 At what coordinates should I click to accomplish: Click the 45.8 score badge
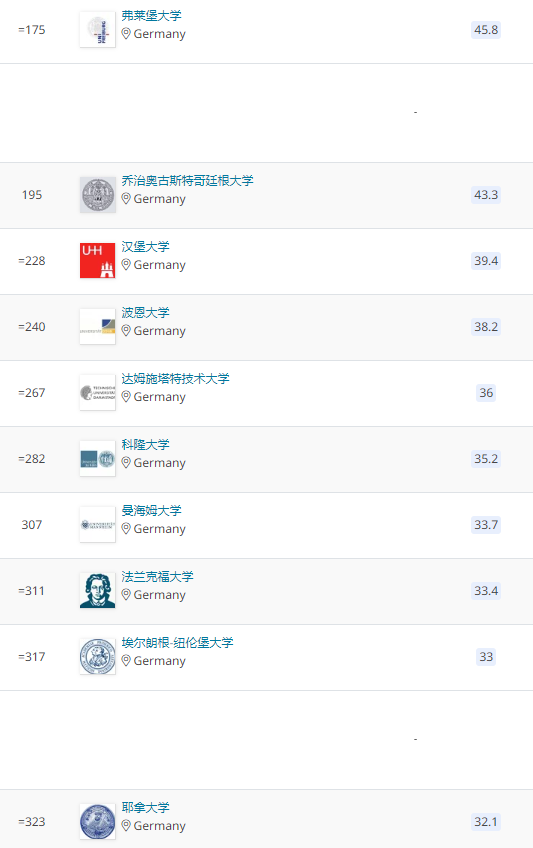click(486, 30)
